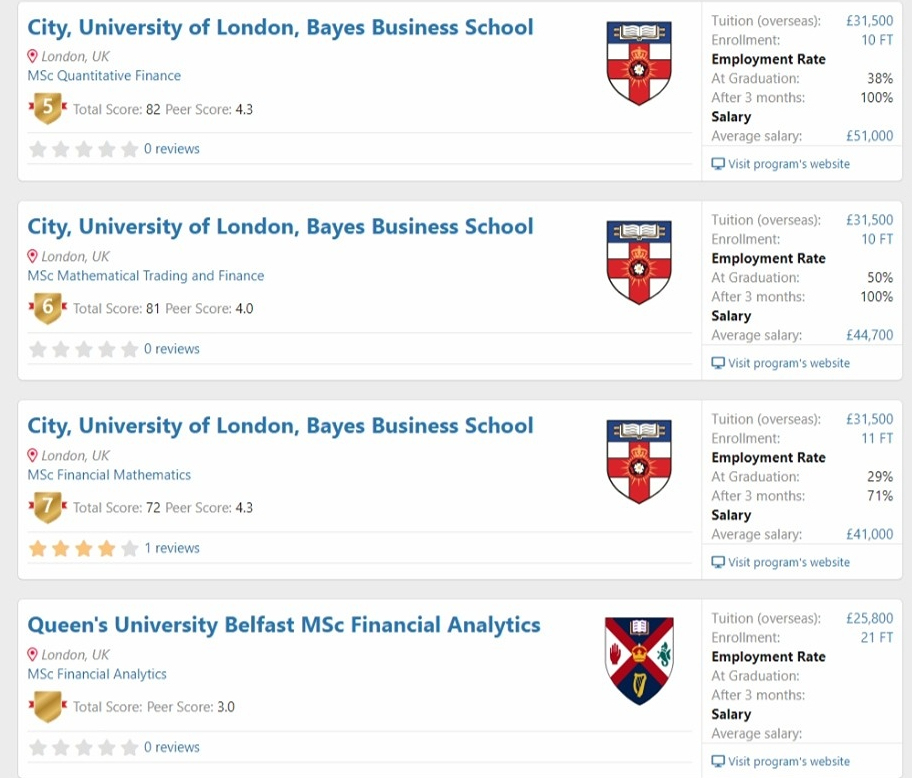Click the 11 FT enrollment value
Screen dimensions: 912x778
[x=877, y=438]
